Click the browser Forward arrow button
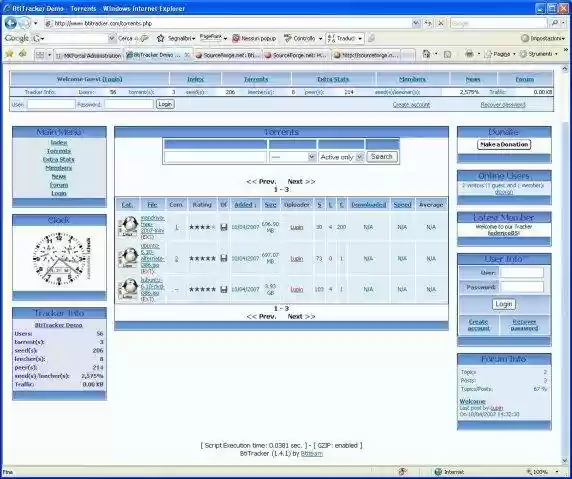The image size is (572, 479). [24, 24]
